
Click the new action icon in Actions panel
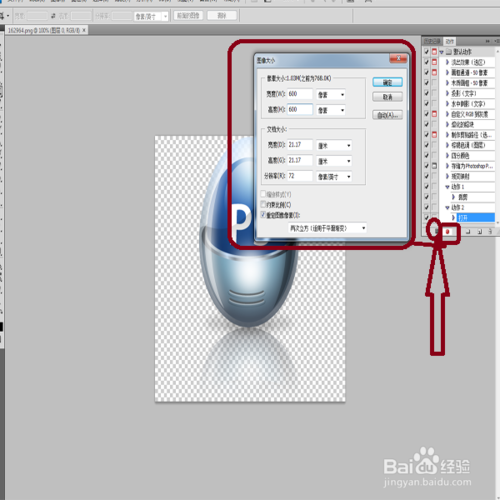pos(479,231)
